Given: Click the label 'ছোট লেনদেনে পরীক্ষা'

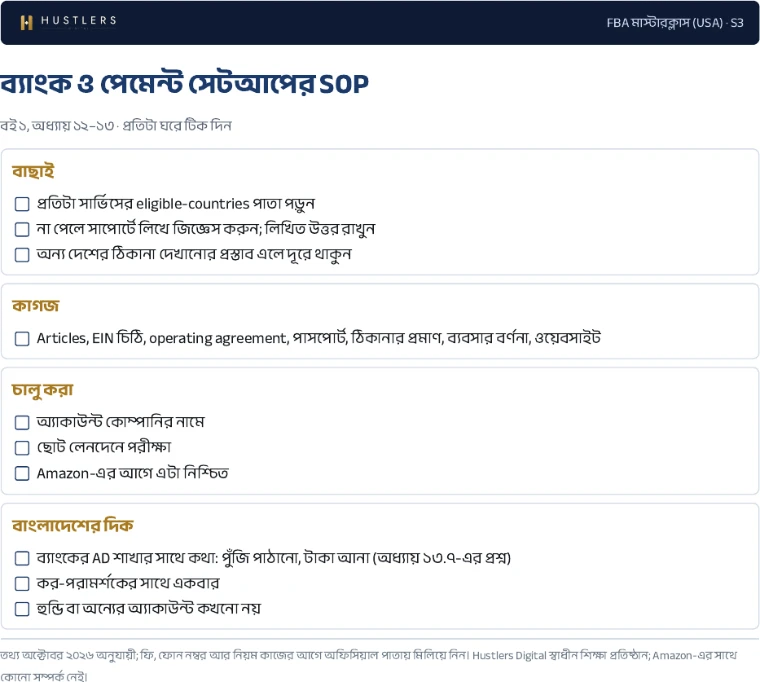Looking at the screenshot, I should click(x=104, y=447).
